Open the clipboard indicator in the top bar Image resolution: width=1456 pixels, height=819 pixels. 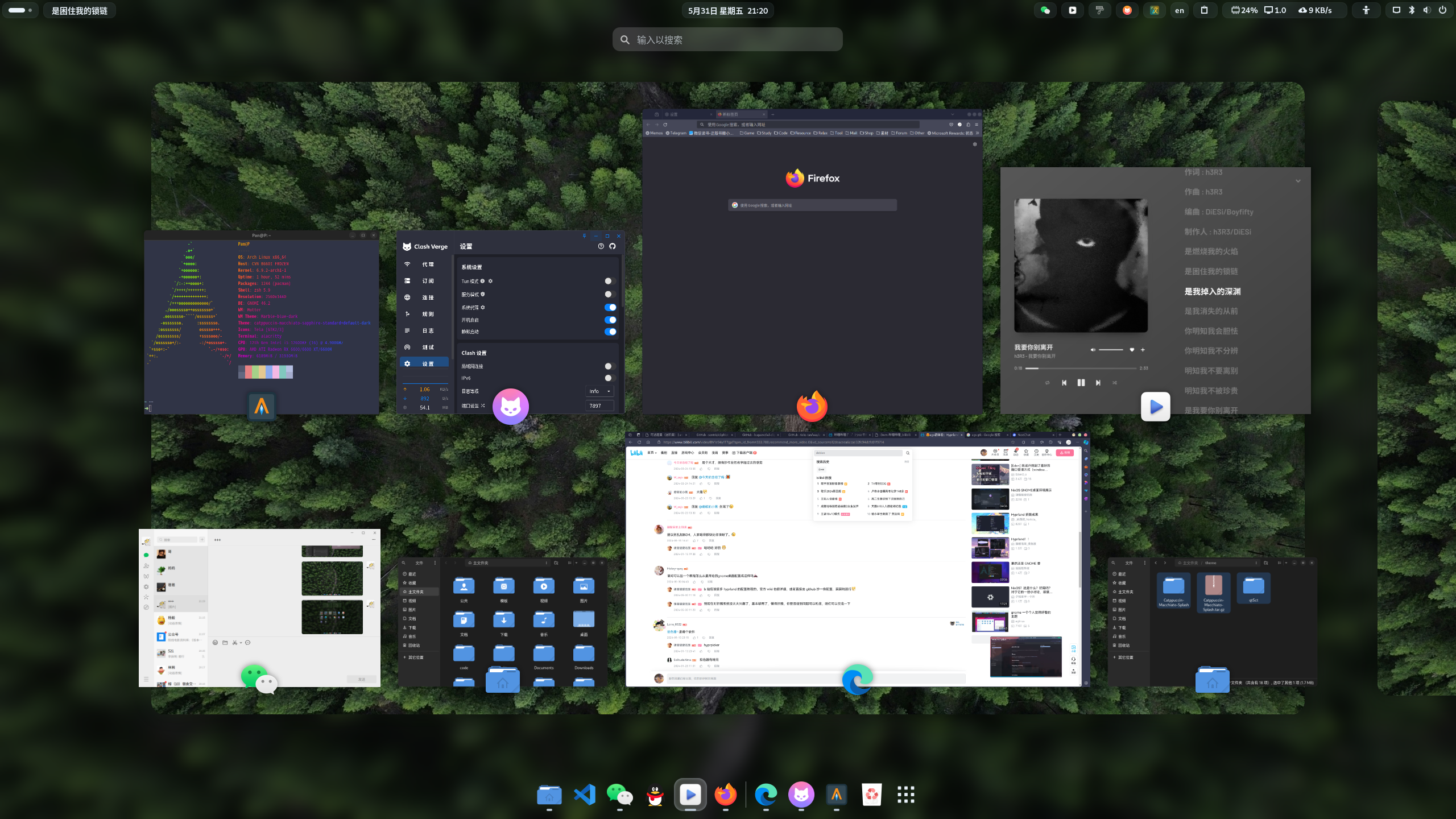coord(1204,10)
